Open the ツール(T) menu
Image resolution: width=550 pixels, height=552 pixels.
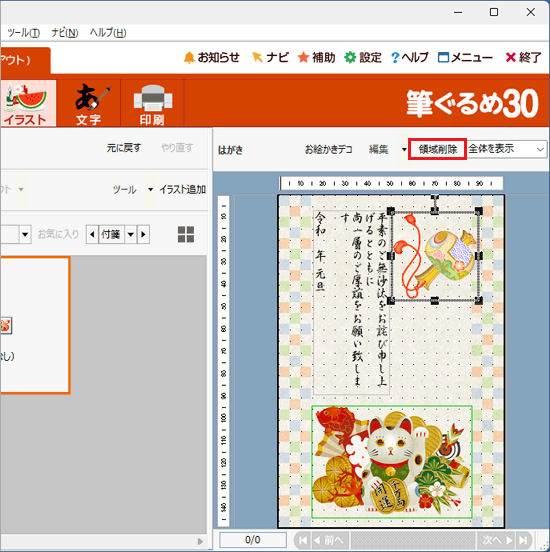point(23,33)
